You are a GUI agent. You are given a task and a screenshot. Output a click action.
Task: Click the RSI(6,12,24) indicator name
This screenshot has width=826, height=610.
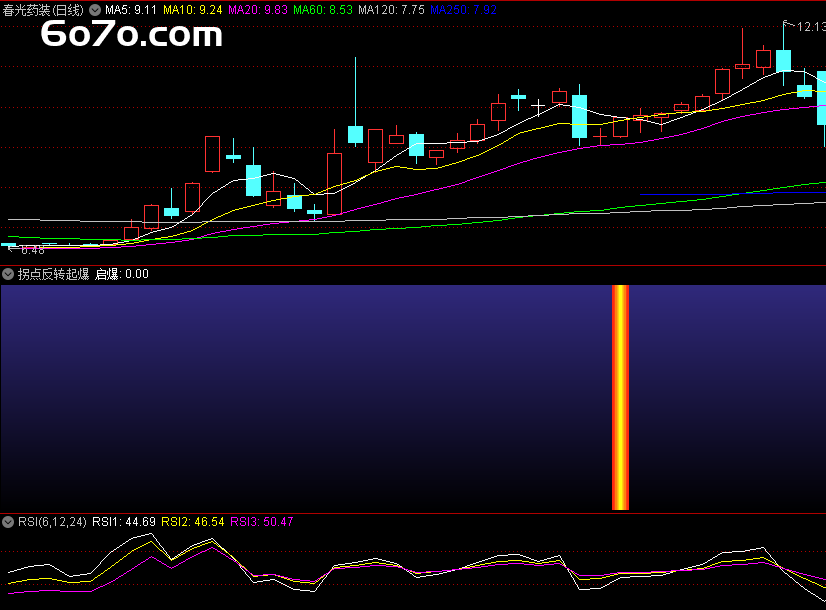coord(52,522)
